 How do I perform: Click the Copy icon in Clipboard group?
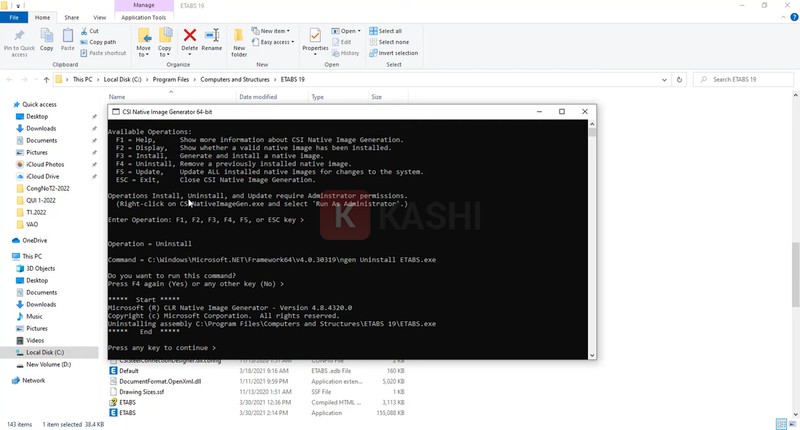coord(46,40)
